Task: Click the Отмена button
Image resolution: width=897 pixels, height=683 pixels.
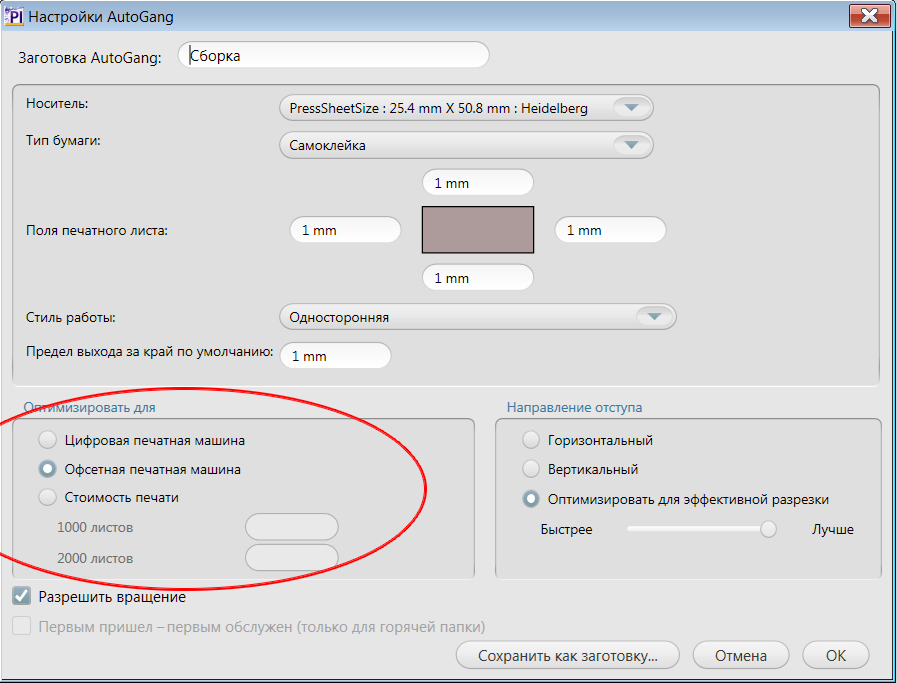Action: [741, 656]
